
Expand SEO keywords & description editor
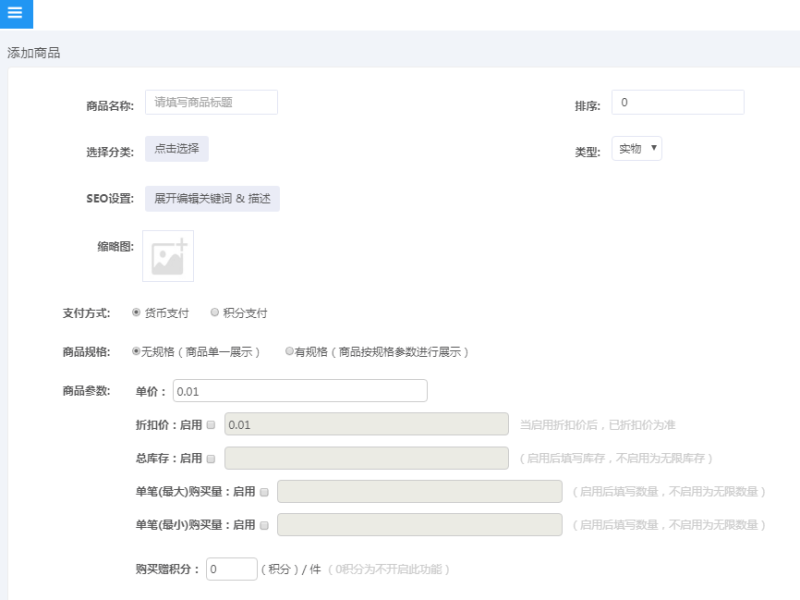point(212,198)
